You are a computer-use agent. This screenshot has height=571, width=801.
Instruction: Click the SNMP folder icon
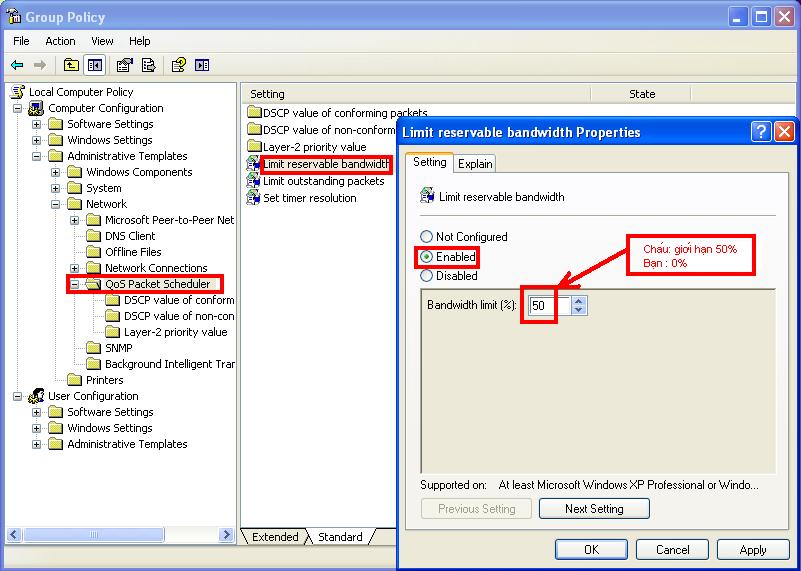click(93, 348)
